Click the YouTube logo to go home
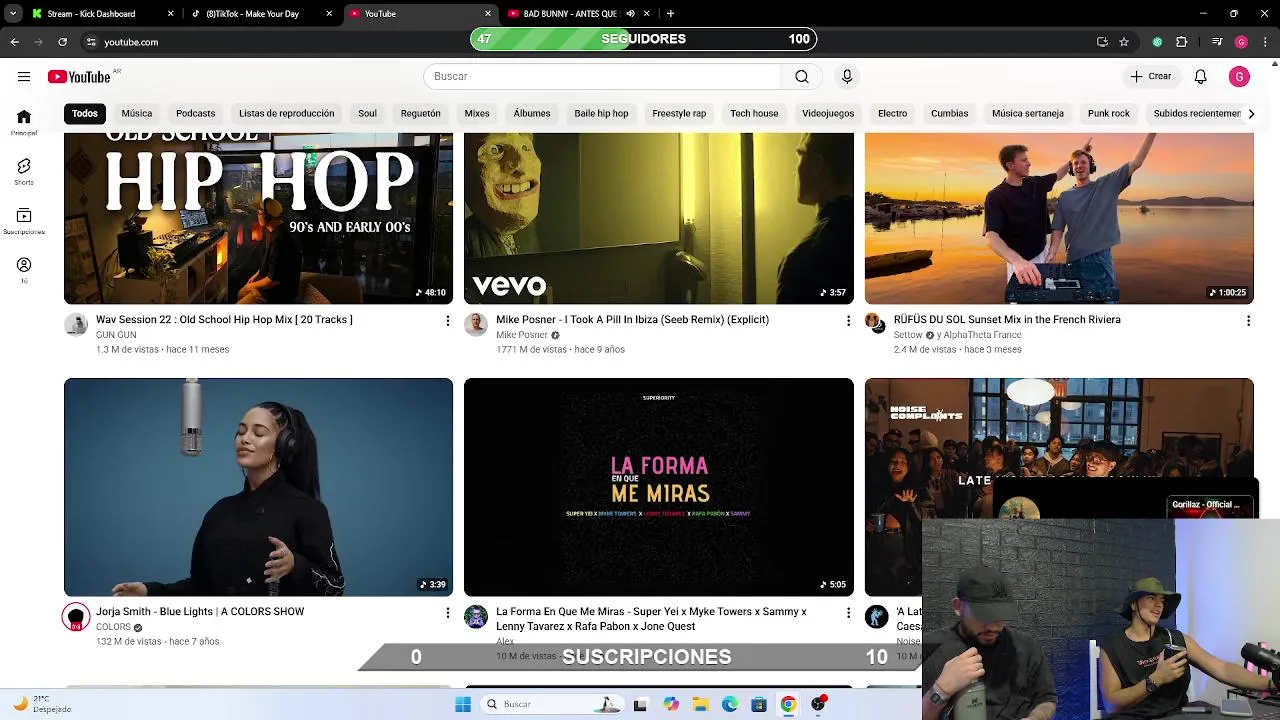This screenshot has width=1280, height=720. pyautogui.click(x=79, y=77)
